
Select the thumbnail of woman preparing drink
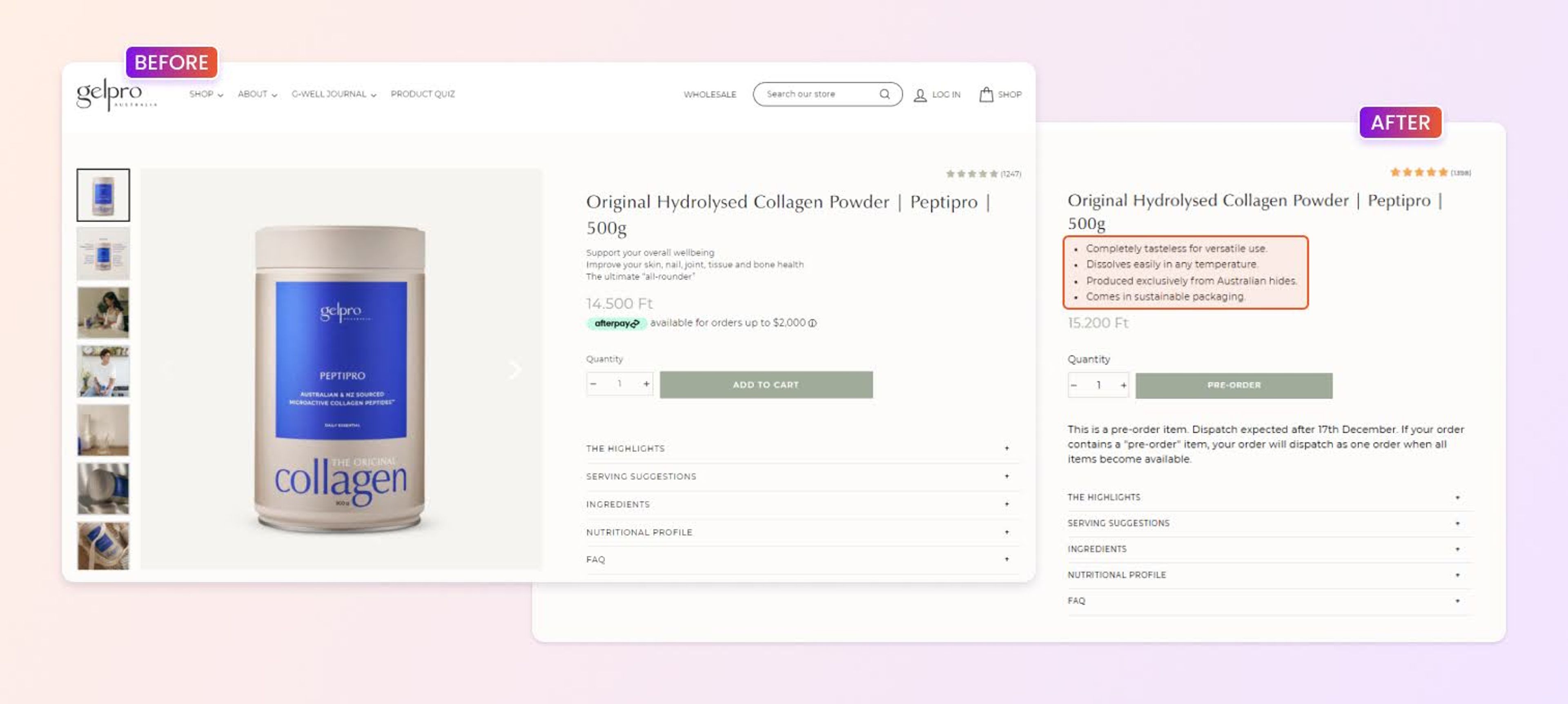[103, 313]
